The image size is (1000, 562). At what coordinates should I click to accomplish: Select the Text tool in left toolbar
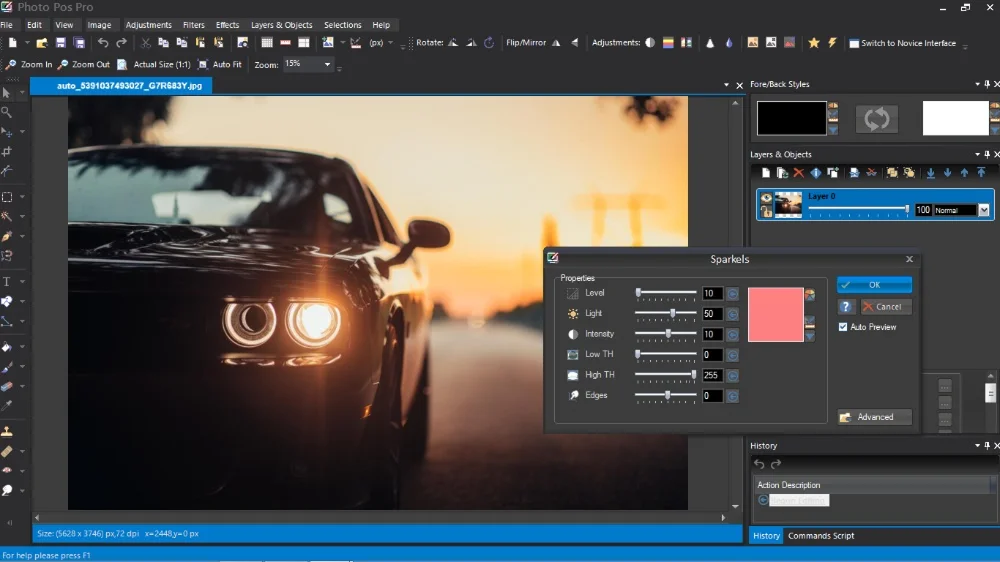click(x=7, y=282)
